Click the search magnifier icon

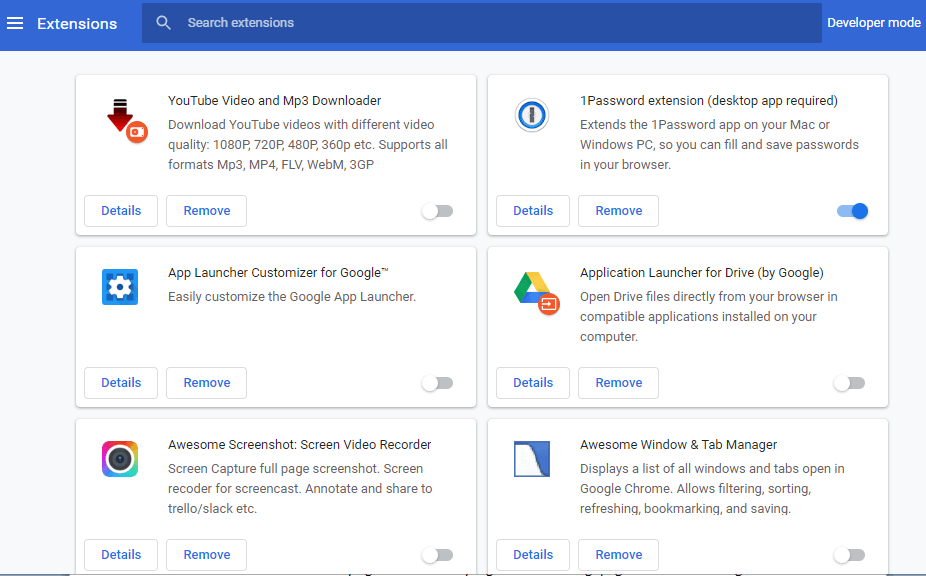(164, 23)
